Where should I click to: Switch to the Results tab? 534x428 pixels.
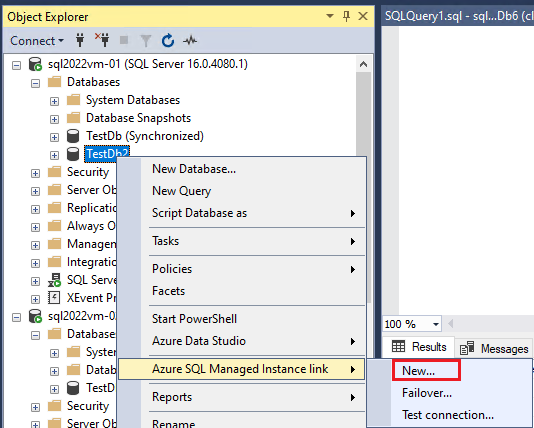pyautogui.click(x=419, y=347)
